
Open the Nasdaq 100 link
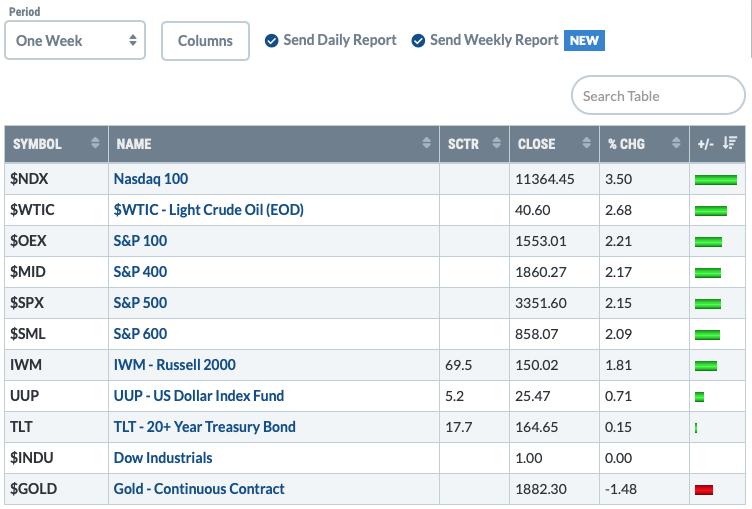151,179
